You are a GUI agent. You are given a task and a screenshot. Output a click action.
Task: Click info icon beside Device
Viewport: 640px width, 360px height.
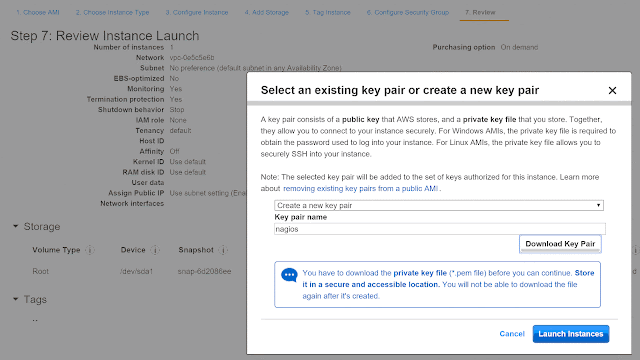point(155,250)
